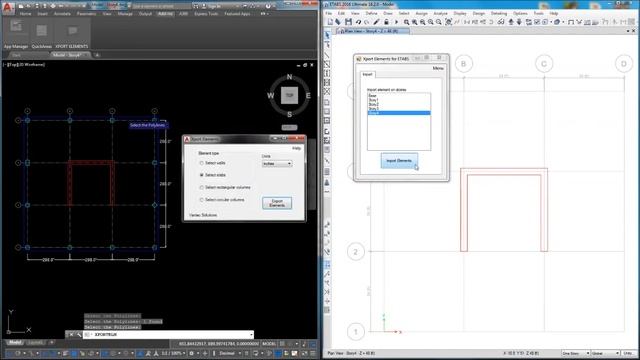Open the Global coordinate system dropdown
Screen dimensions: 640x360
(606, 353)
